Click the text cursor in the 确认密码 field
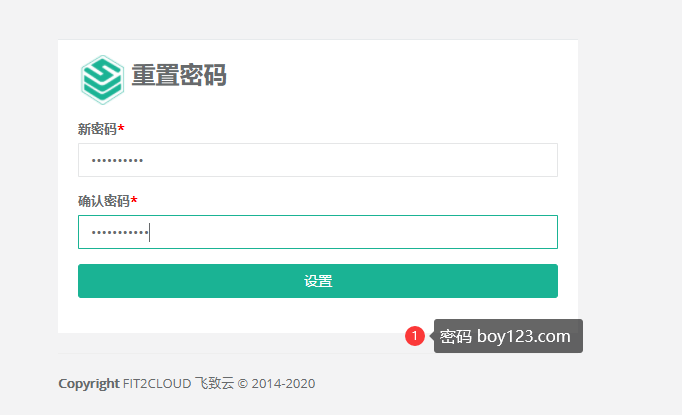The width and height of the screenshot is (682, 415). pyautogui.click(x=149, y=232)
